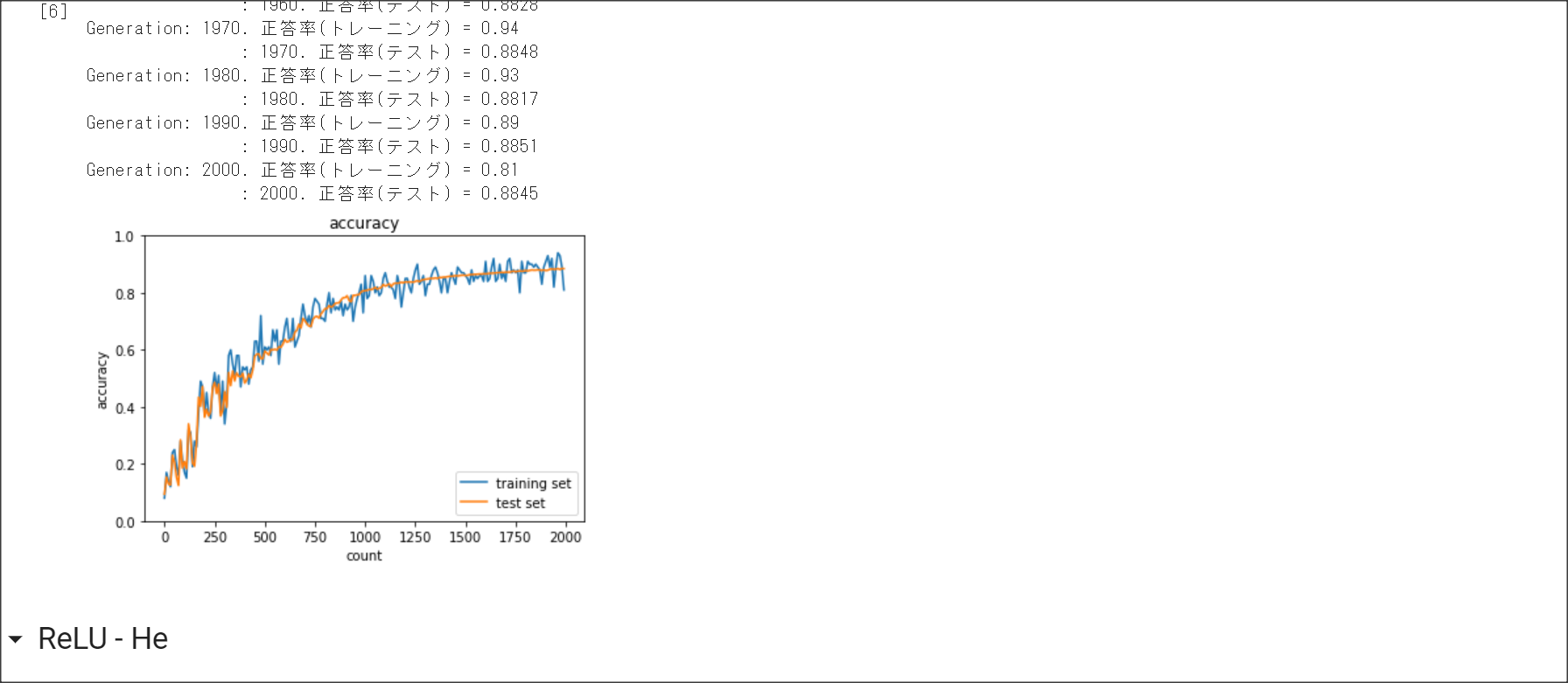Click the Generation: 2000 training accuracy line
Screen dimensions: 1568x683
pyautogui.click(x=303, y=170)
